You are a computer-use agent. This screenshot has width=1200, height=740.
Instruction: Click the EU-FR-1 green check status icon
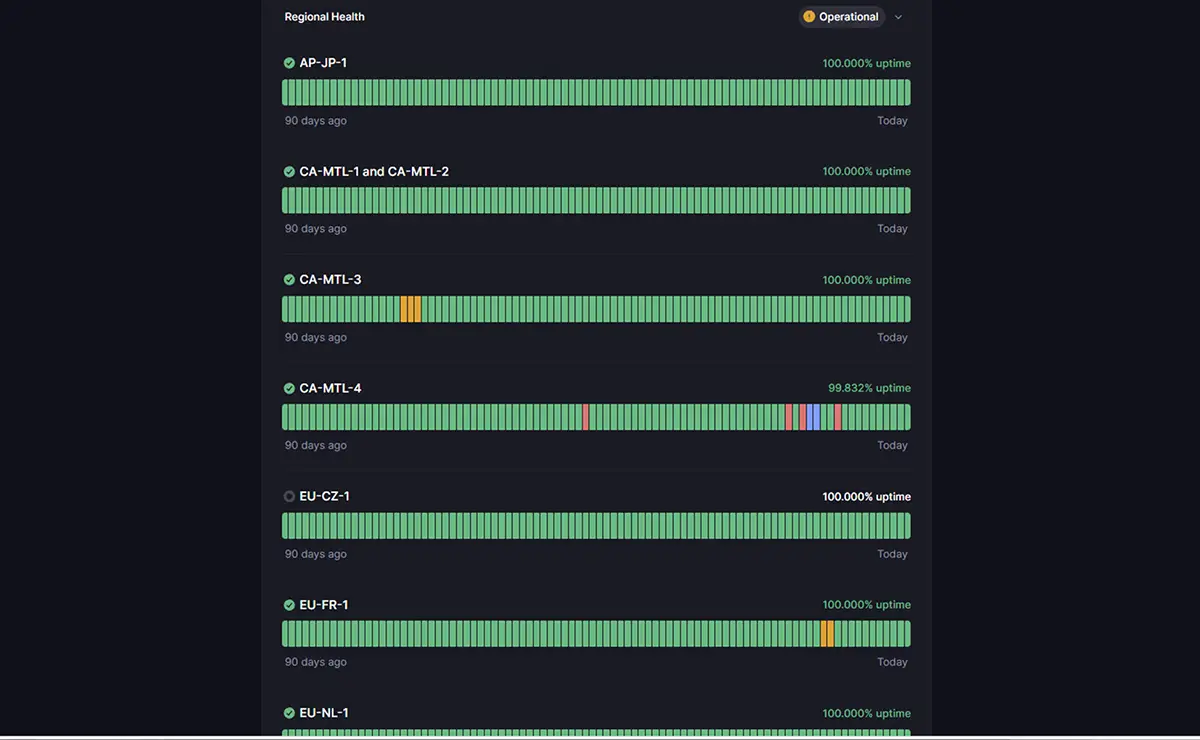point(289,605)
